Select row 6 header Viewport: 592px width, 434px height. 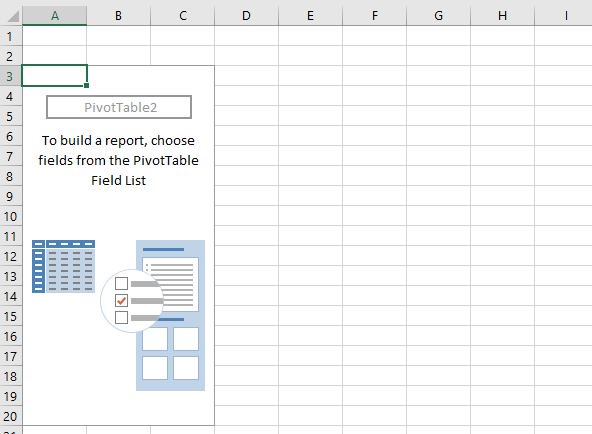point(11,136)
